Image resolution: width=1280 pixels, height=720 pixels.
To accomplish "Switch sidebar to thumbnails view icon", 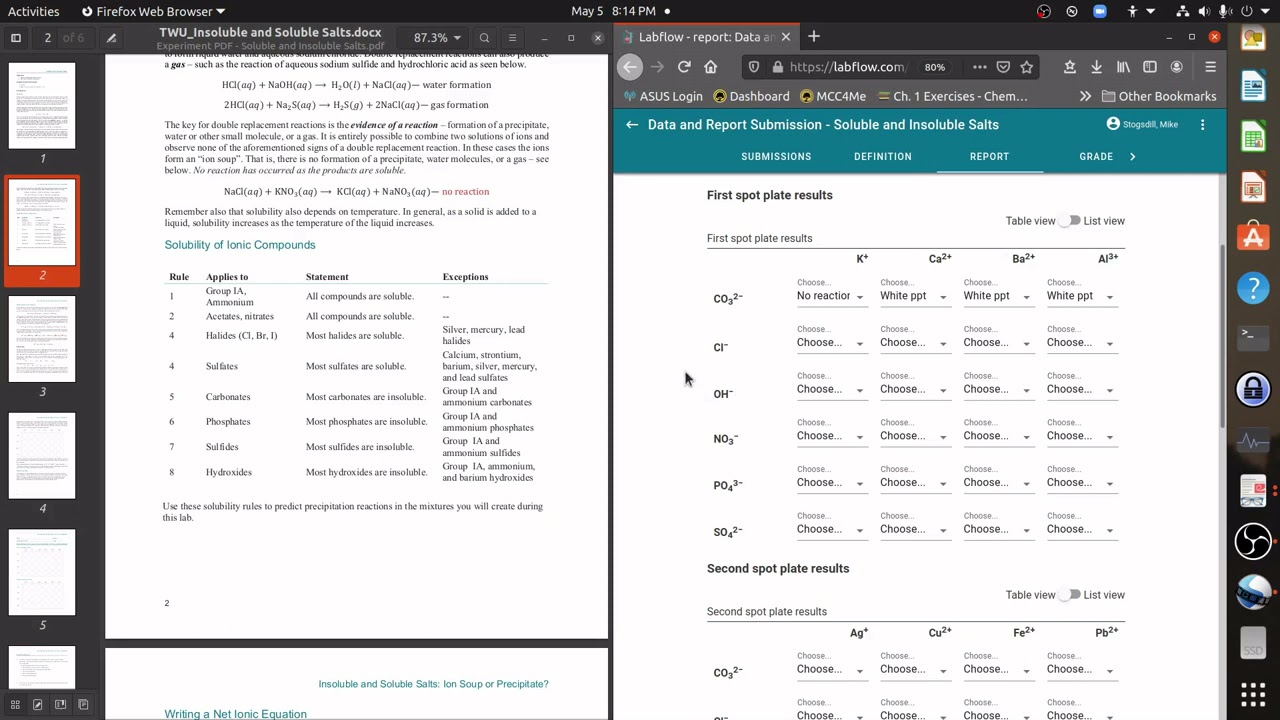I will click(x=15, y=705).
